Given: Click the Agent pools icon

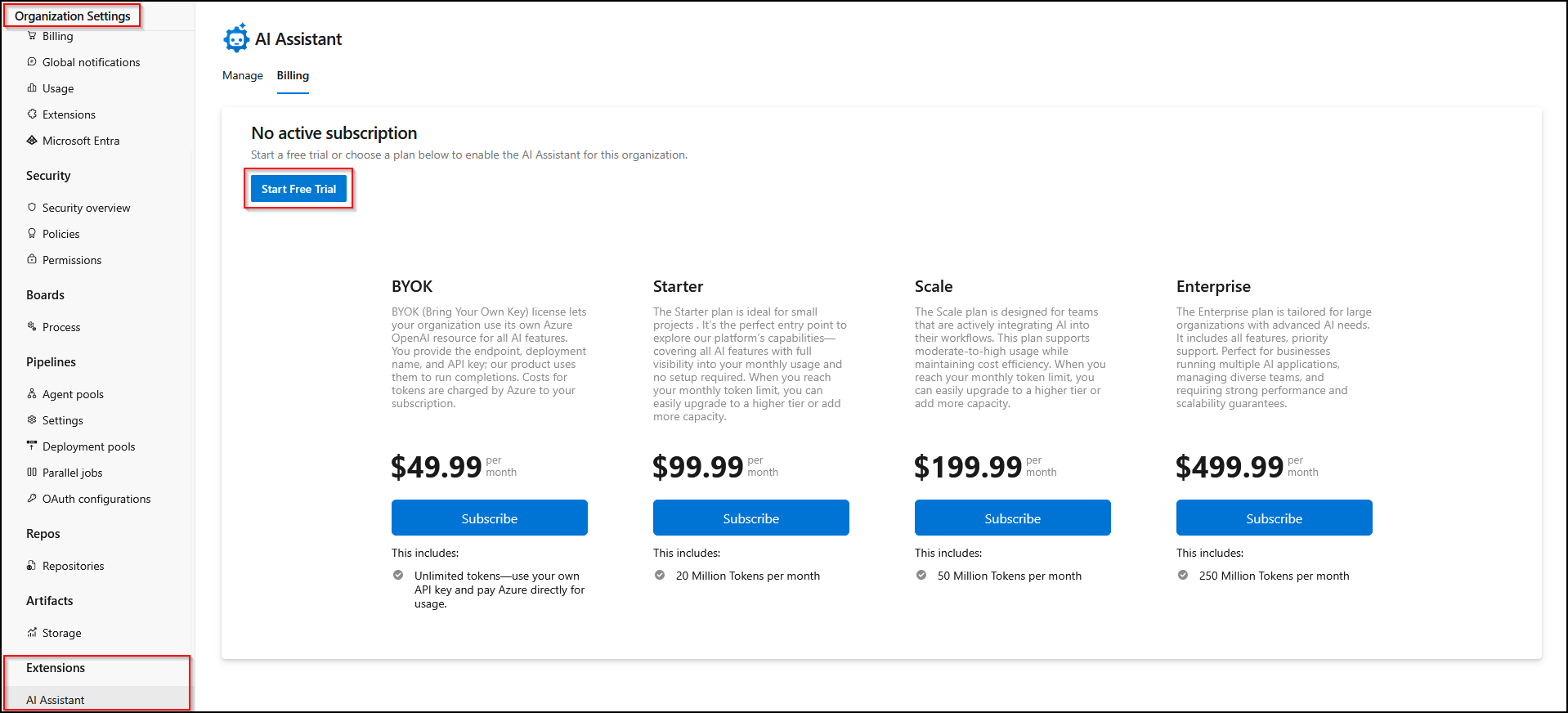Looking at the screenshot, I should point(32,394).
